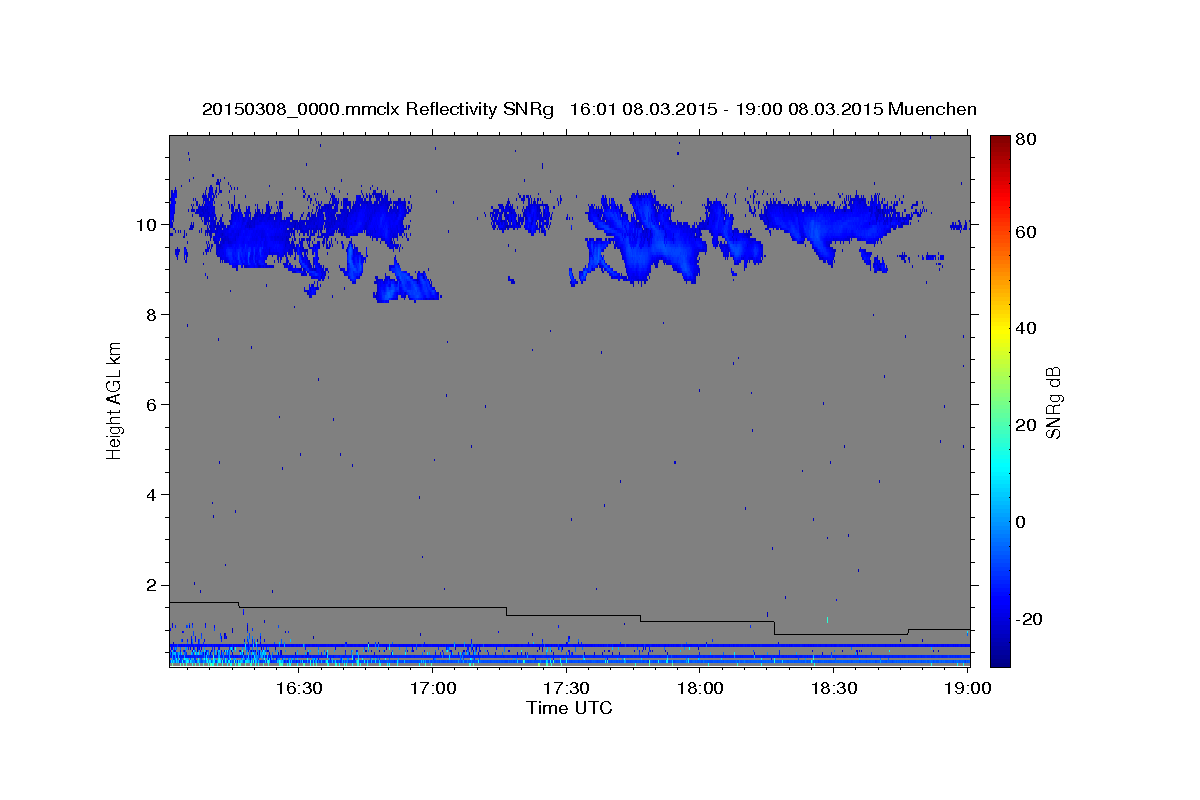
Task: Click the 'Time UTC' x-axis label
Action: [569, 708]
